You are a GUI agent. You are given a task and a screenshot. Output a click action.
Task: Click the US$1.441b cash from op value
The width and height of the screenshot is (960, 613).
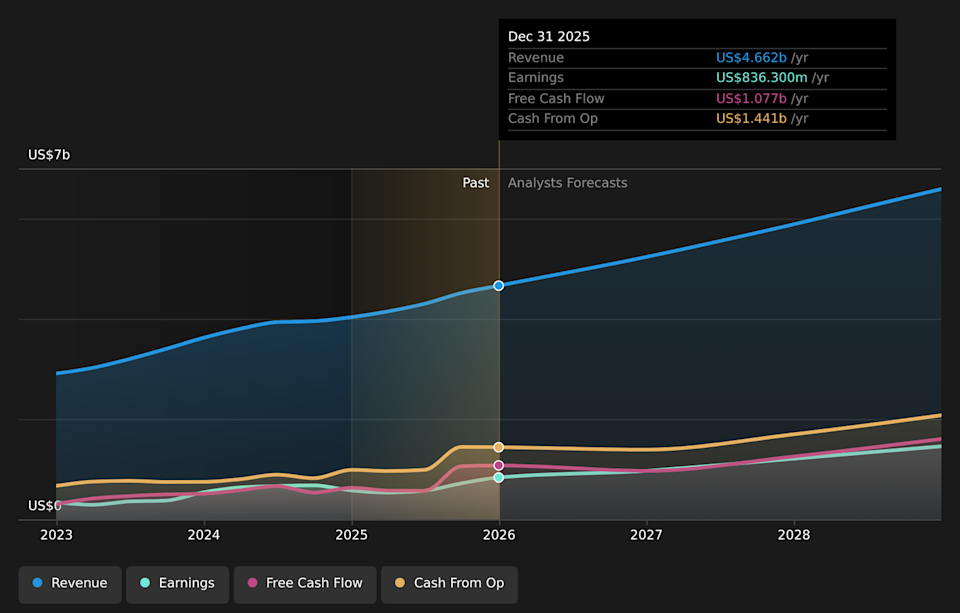[x=751, y=119]
